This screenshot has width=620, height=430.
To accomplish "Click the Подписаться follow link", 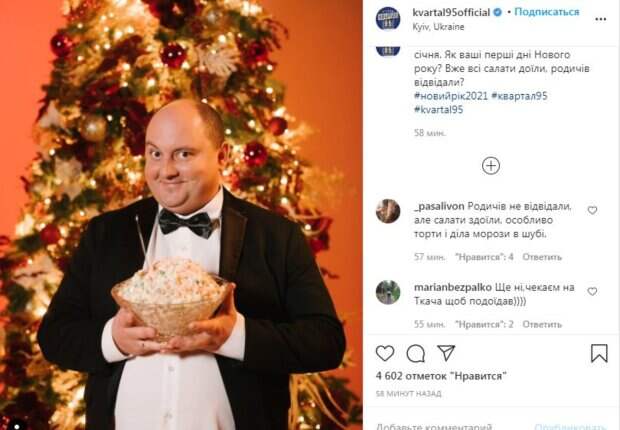I will pos(546,12).
